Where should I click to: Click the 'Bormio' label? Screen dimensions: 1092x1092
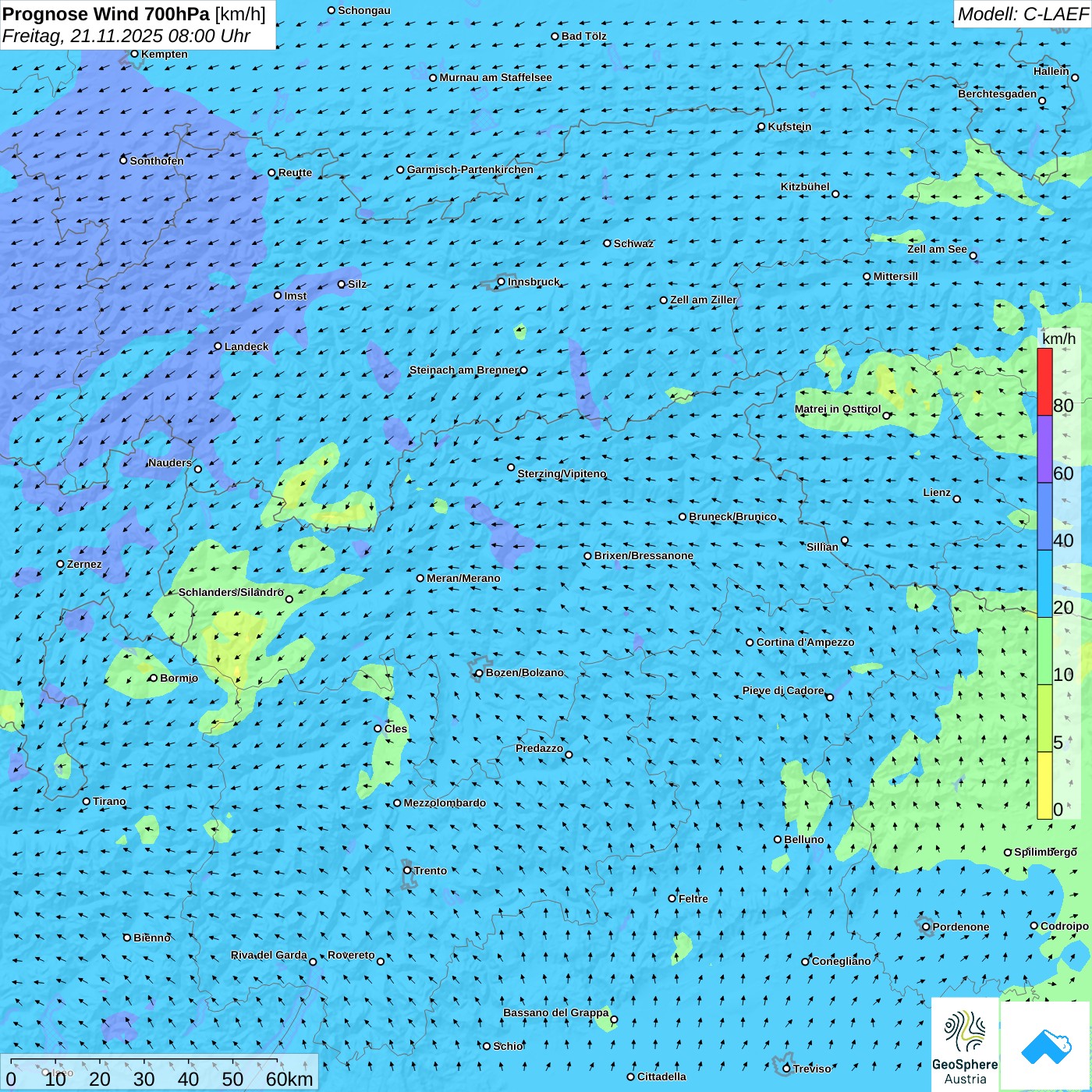pyautogui.click(x=179, y=678)
